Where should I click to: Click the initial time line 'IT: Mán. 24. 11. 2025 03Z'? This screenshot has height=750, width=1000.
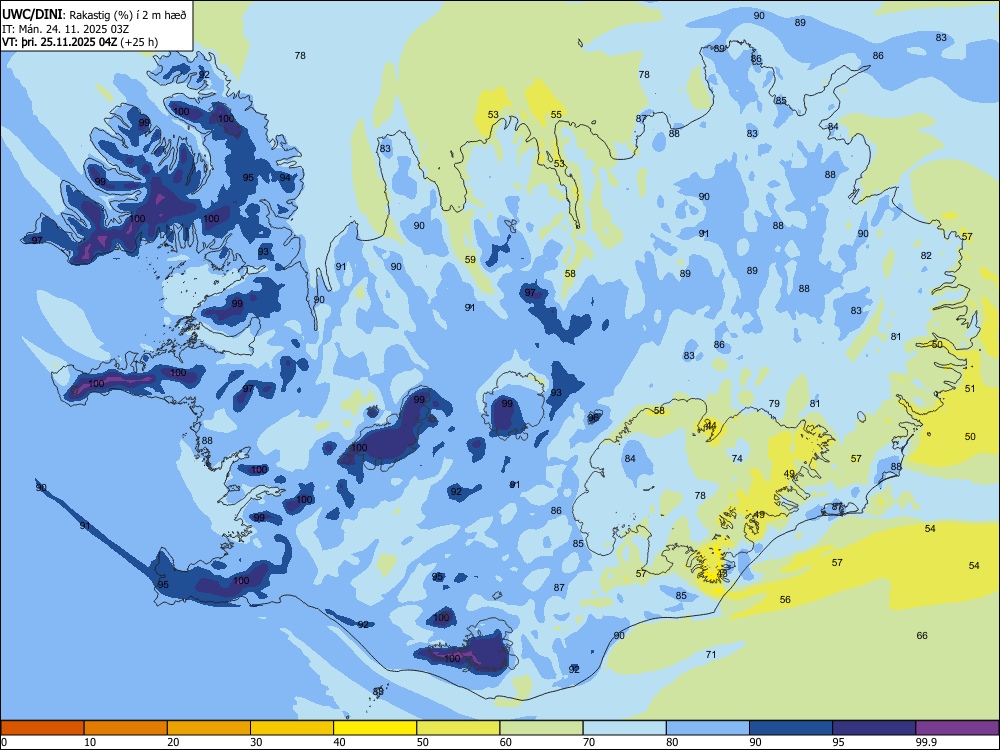coord(66,29)
